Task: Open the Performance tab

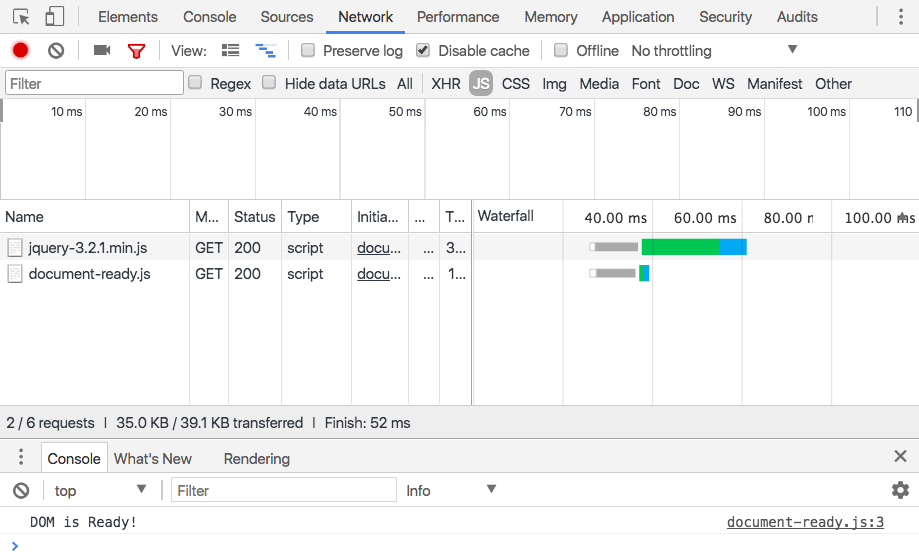Action: 458,17
